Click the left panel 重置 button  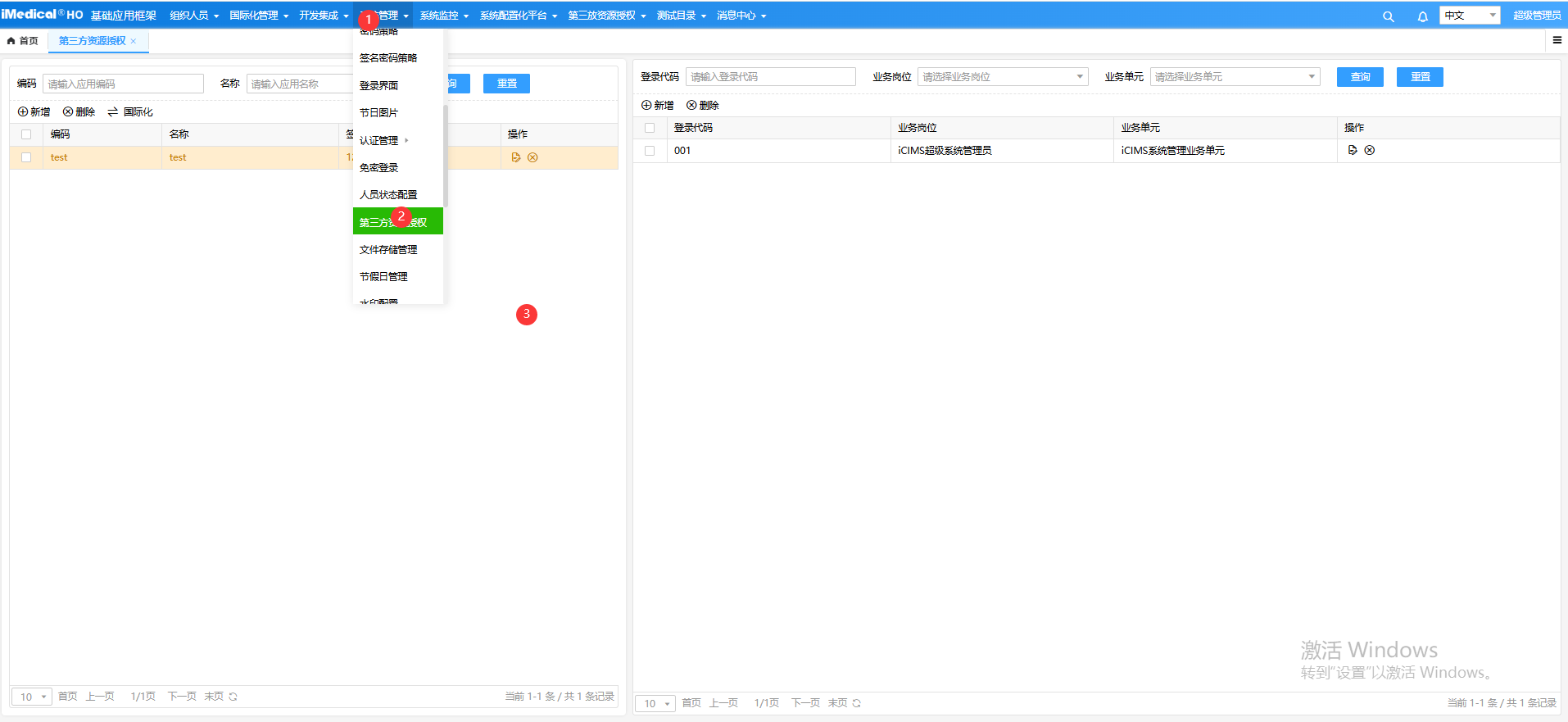coord(506,84)
